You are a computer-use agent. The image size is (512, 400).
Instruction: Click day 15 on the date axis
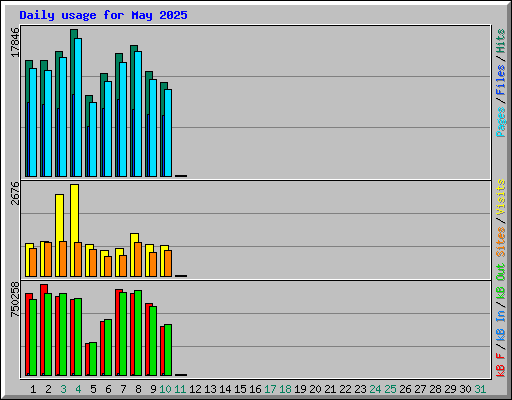coord(240,389)
